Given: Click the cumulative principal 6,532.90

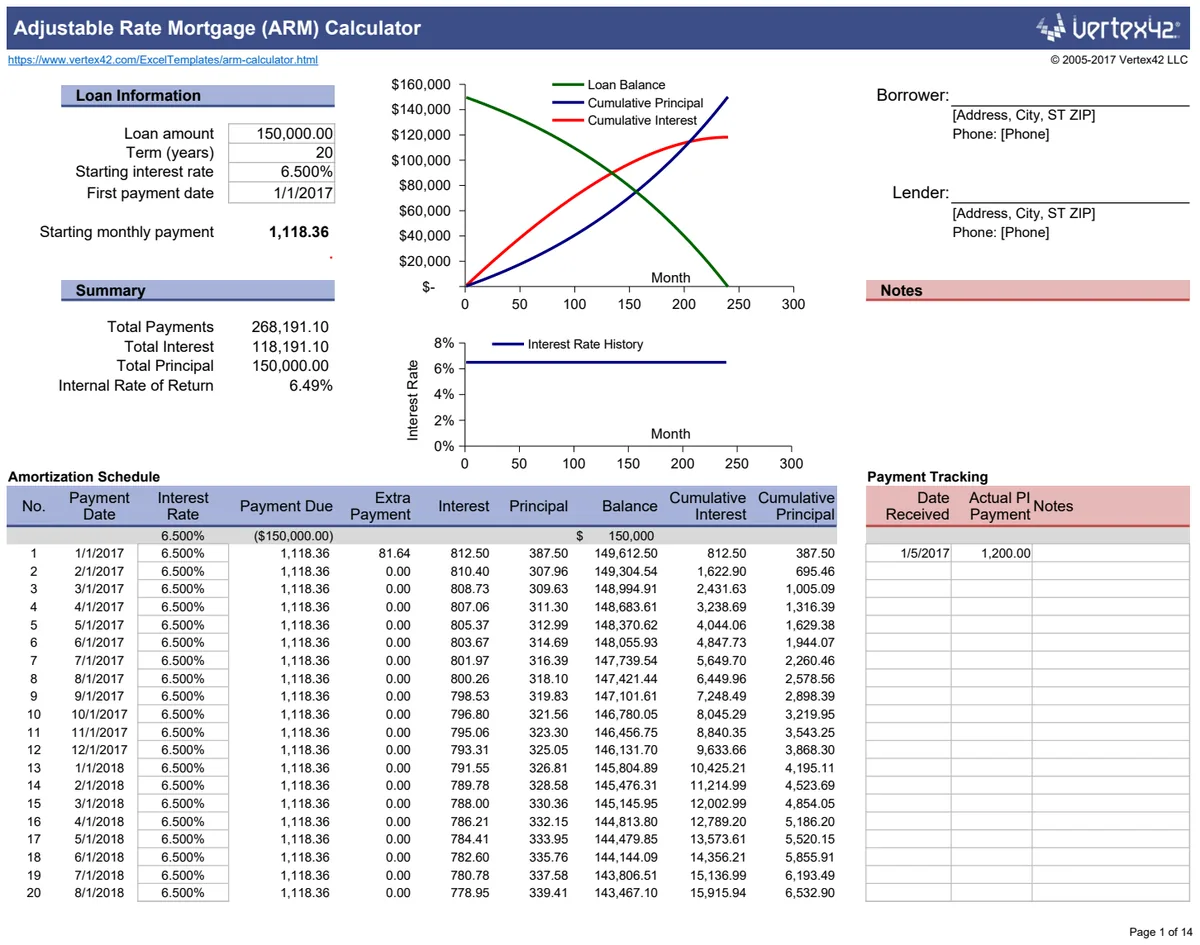Looking at the screenshot, I should point(810,893).
